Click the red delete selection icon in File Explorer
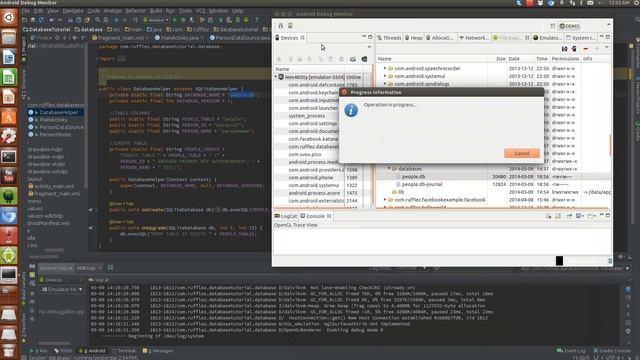This screenshot has height=360, width=640. 586,49
